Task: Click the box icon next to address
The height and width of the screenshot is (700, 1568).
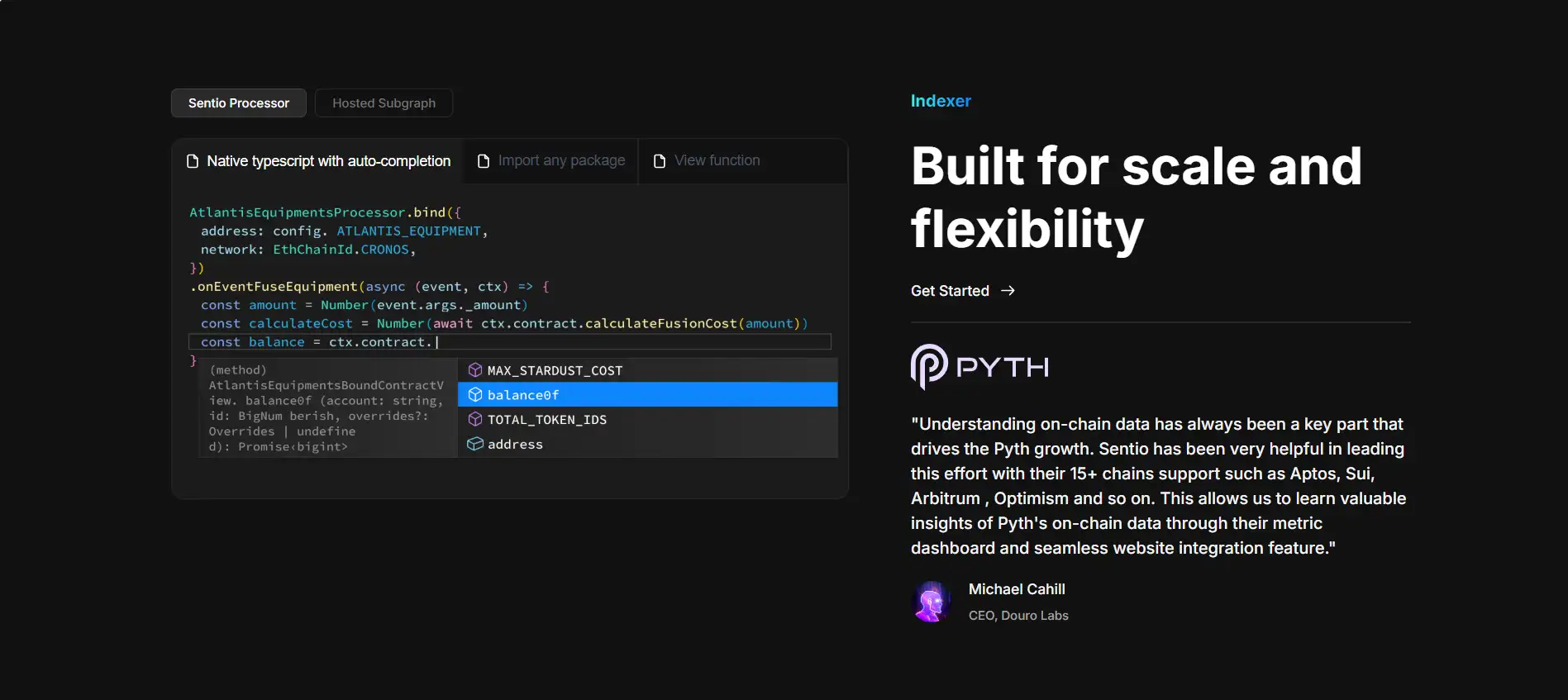Action: click(475, 445)
